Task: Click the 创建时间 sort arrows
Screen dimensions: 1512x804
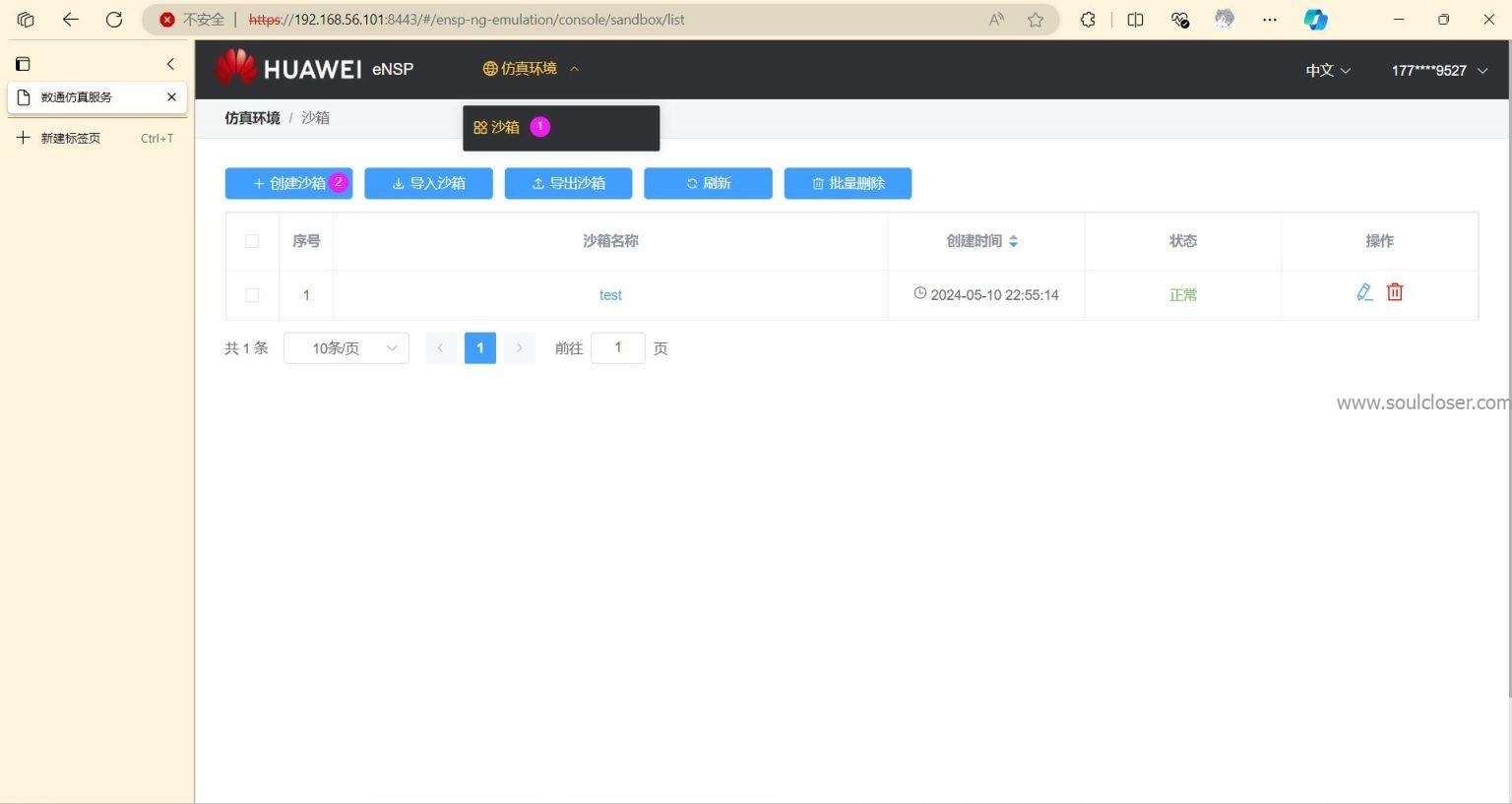Action: point(1013,241)
